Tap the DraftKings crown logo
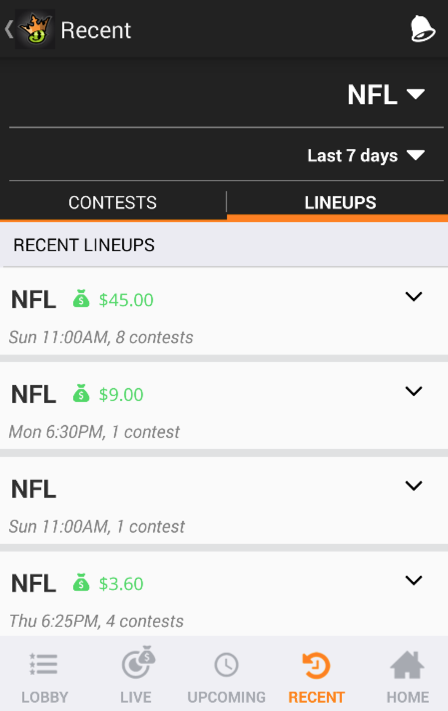This screenshot has width=448, height=711. click(x=35, y=30)
